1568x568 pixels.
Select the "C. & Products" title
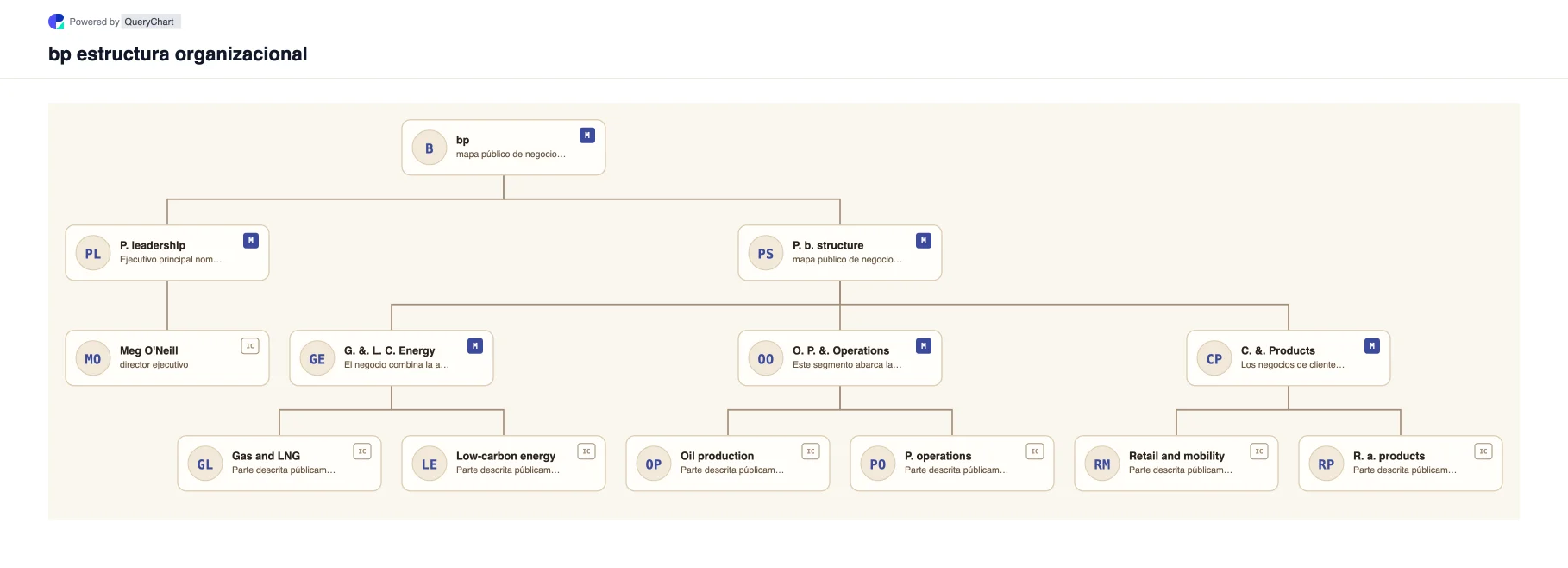click(1278, 350)
